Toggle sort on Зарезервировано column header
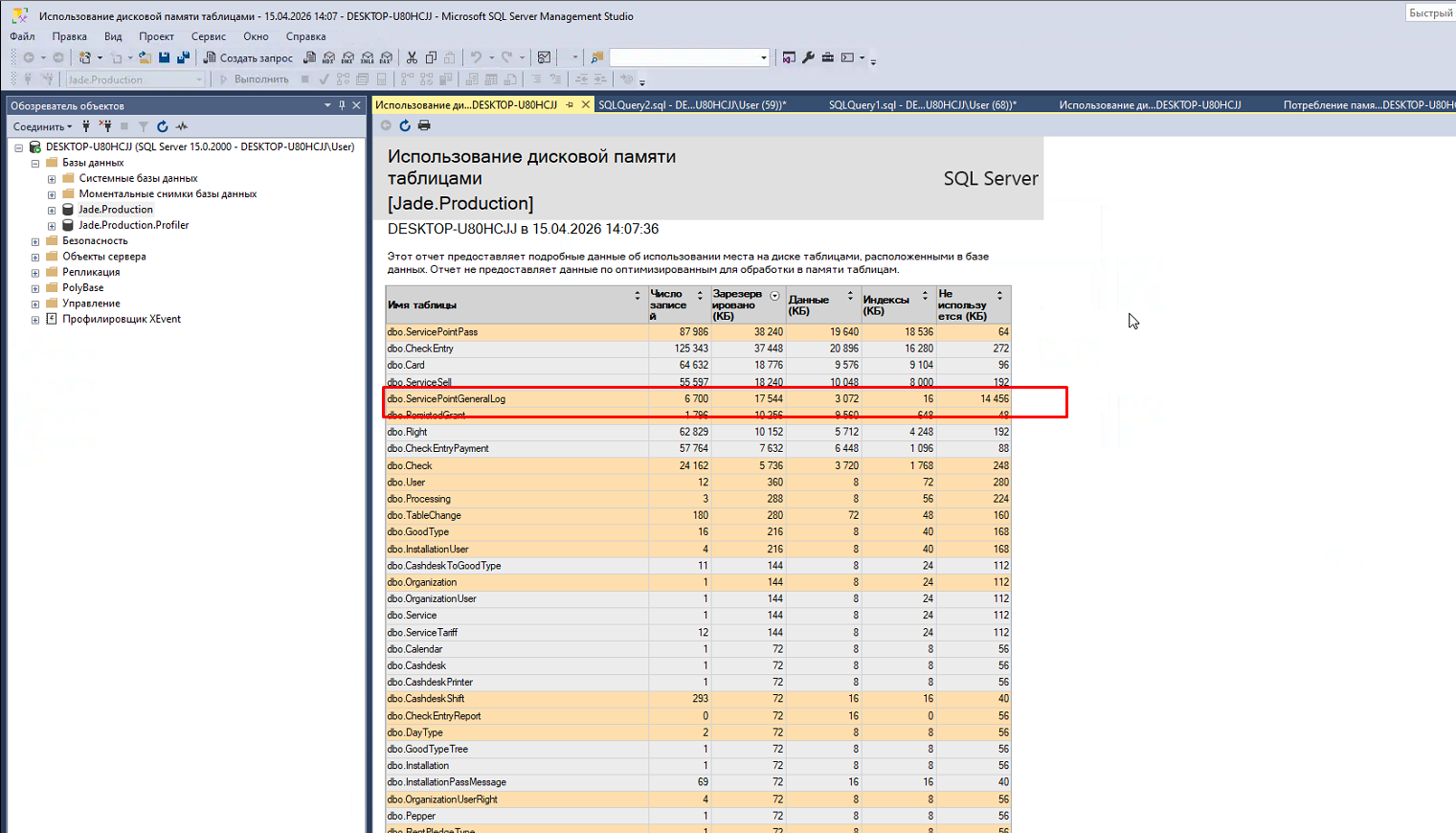 [x=774, y=296]
